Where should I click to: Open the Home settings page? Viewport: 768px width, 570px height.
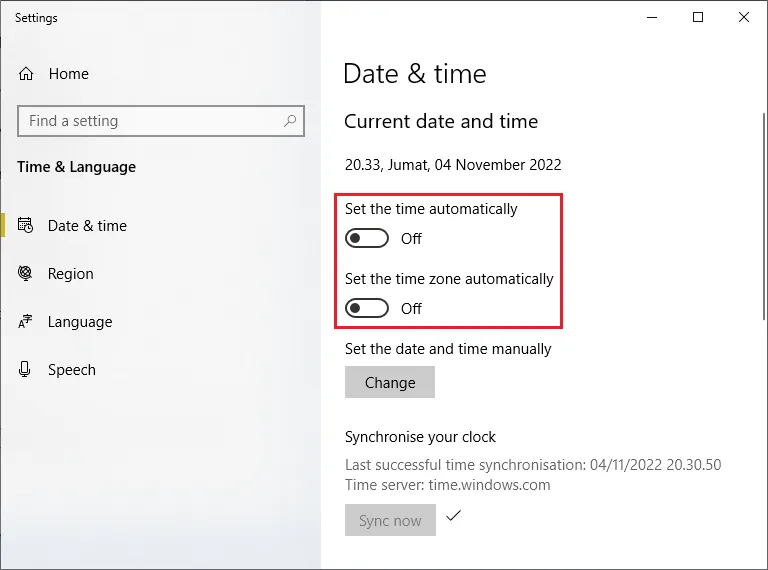coord(69,74)
